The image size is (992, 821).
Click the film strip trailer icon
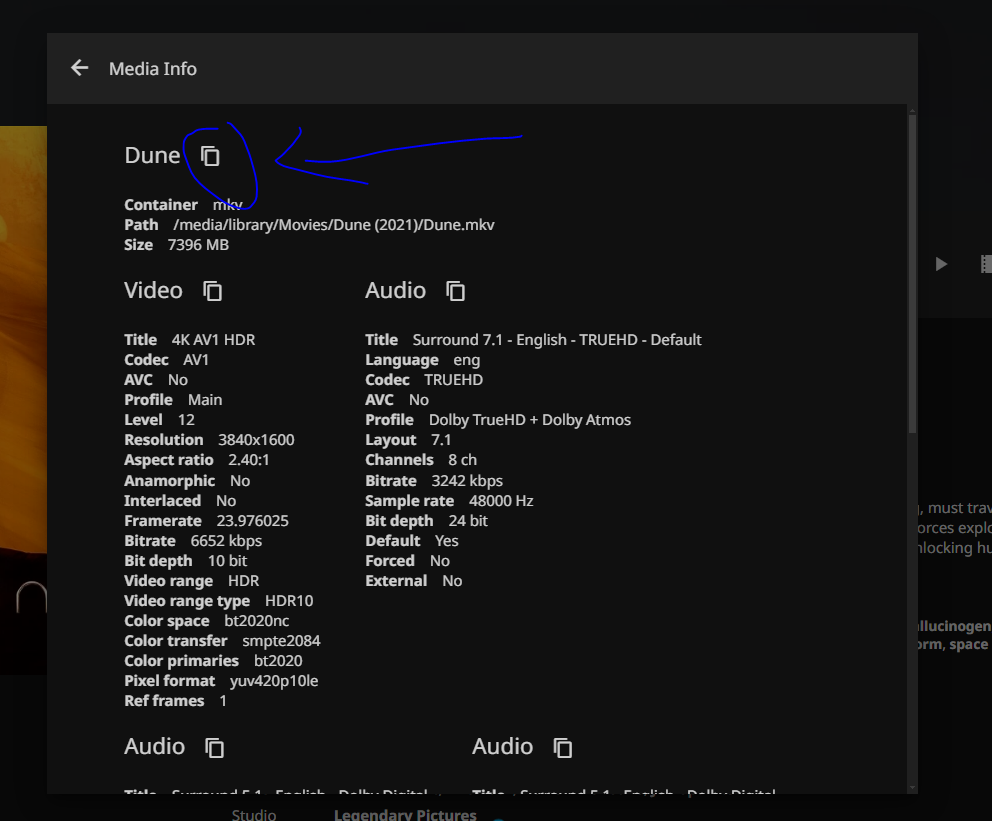(x=985, y=264)
